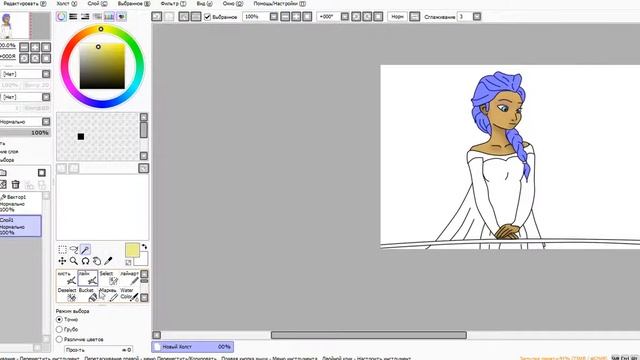The height and width of the screenshot is (360, 640).
Task: Choose the Bucket fill tool
Action: [87, 294]
